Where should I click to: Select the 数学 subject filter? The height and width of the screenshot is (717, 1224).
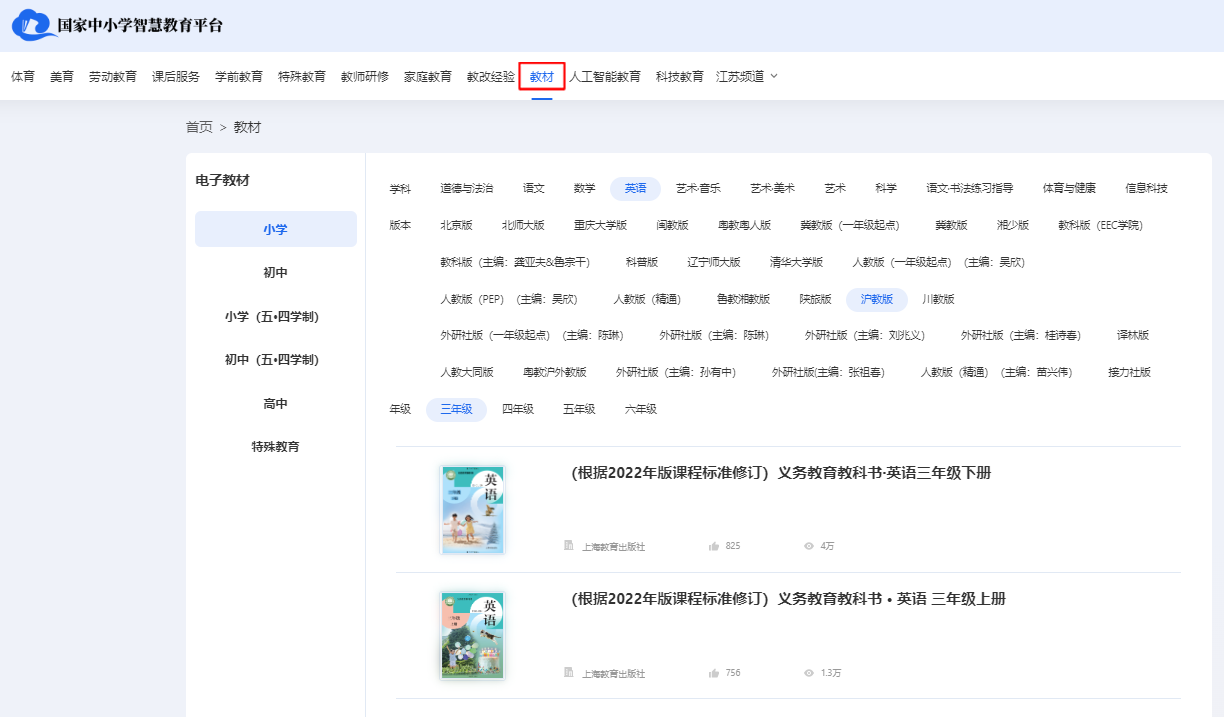coord(585,188)
